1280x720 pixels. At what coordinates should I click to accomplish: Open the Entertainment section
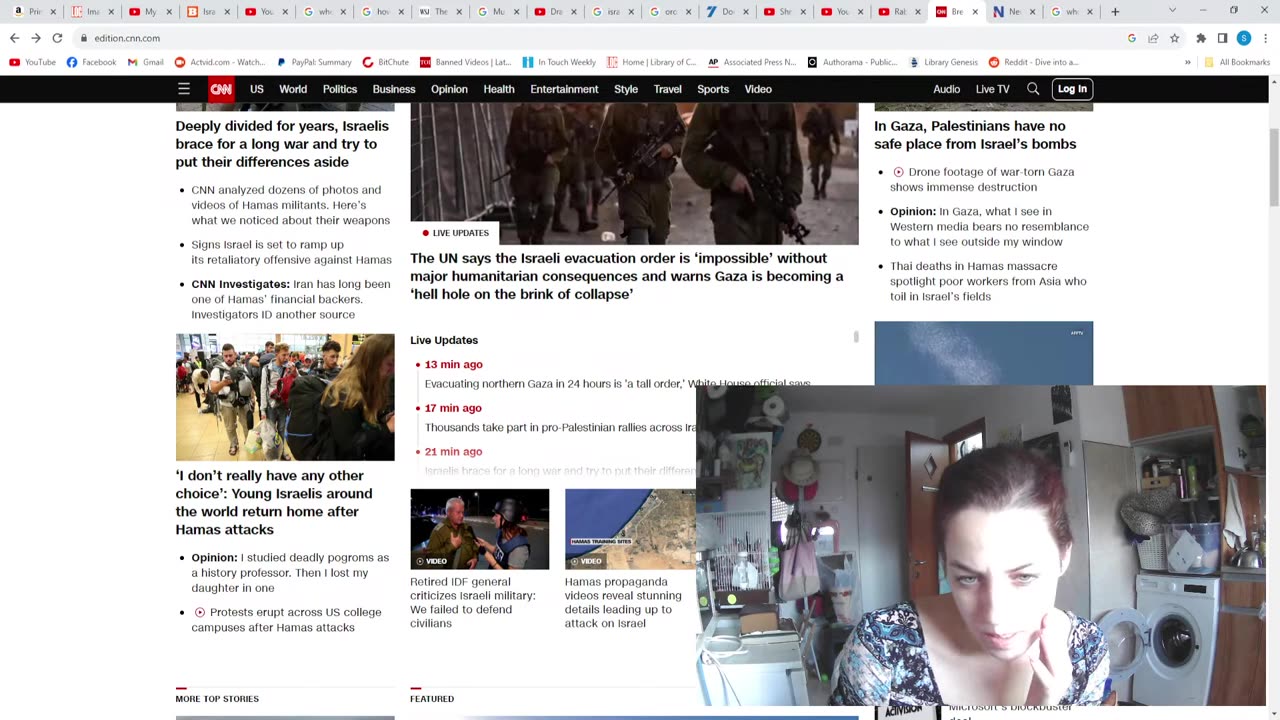[564, 89]
